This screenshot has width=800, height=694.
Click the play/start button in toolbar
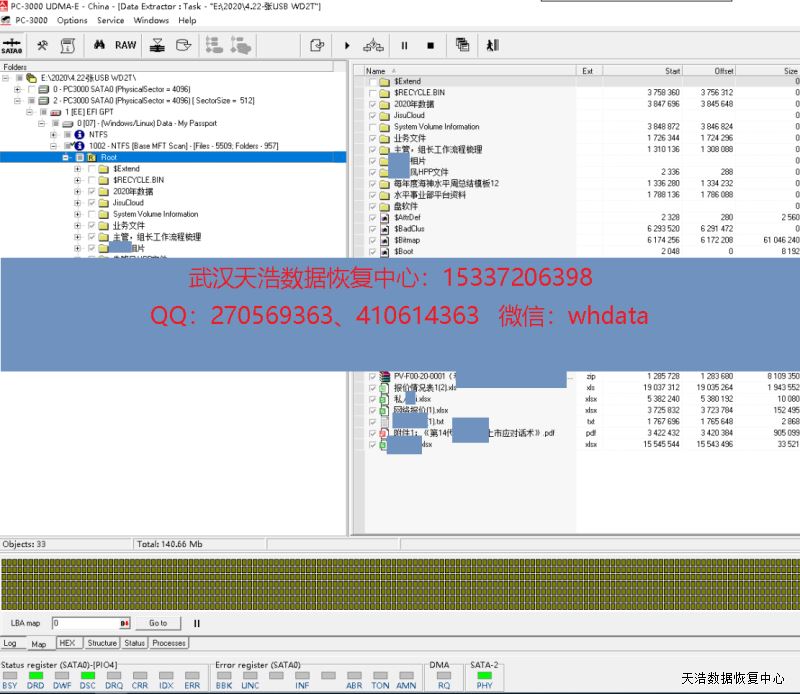click(x=347, y=45)
